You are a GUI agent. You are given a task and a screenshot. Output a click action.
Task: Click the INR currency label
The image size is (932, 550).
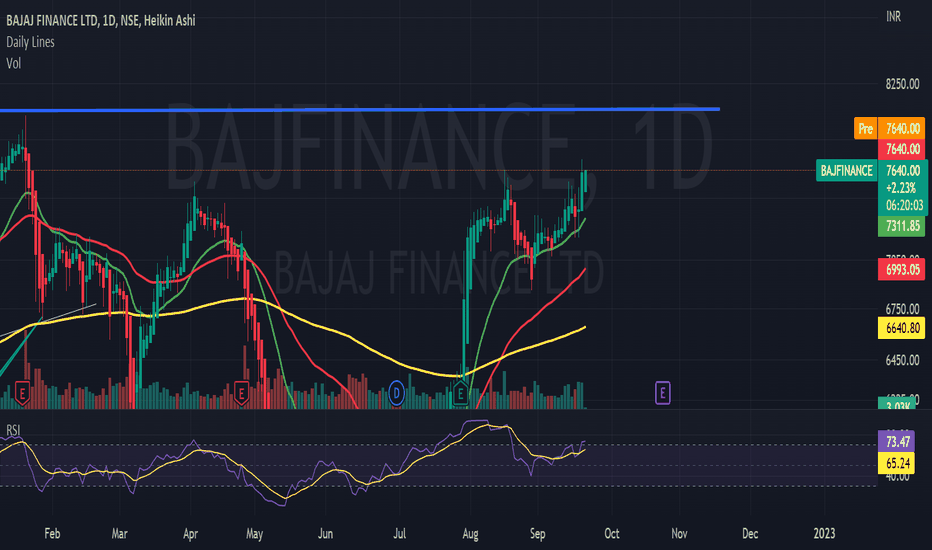(x=893, y=17)
